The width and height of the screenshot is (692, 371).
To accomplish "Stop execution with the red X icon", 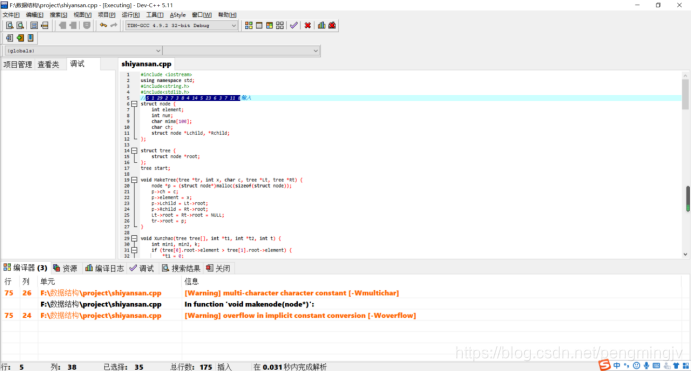I will pos(308,26).
